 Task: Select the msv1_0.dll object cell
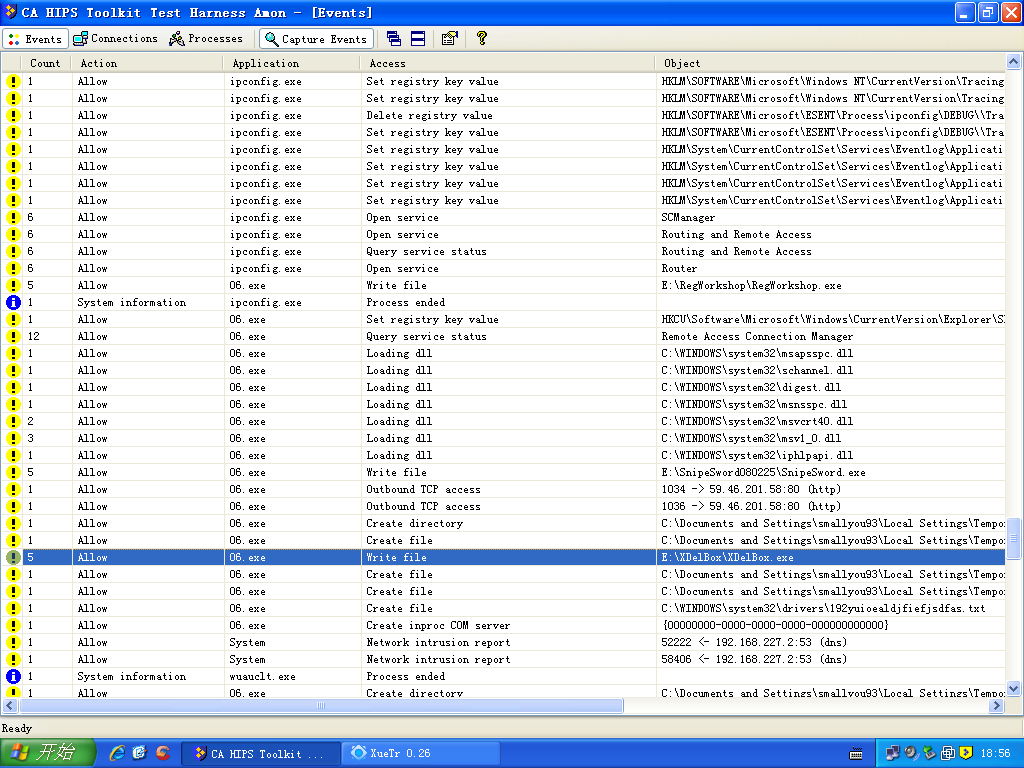coord(751,438)
